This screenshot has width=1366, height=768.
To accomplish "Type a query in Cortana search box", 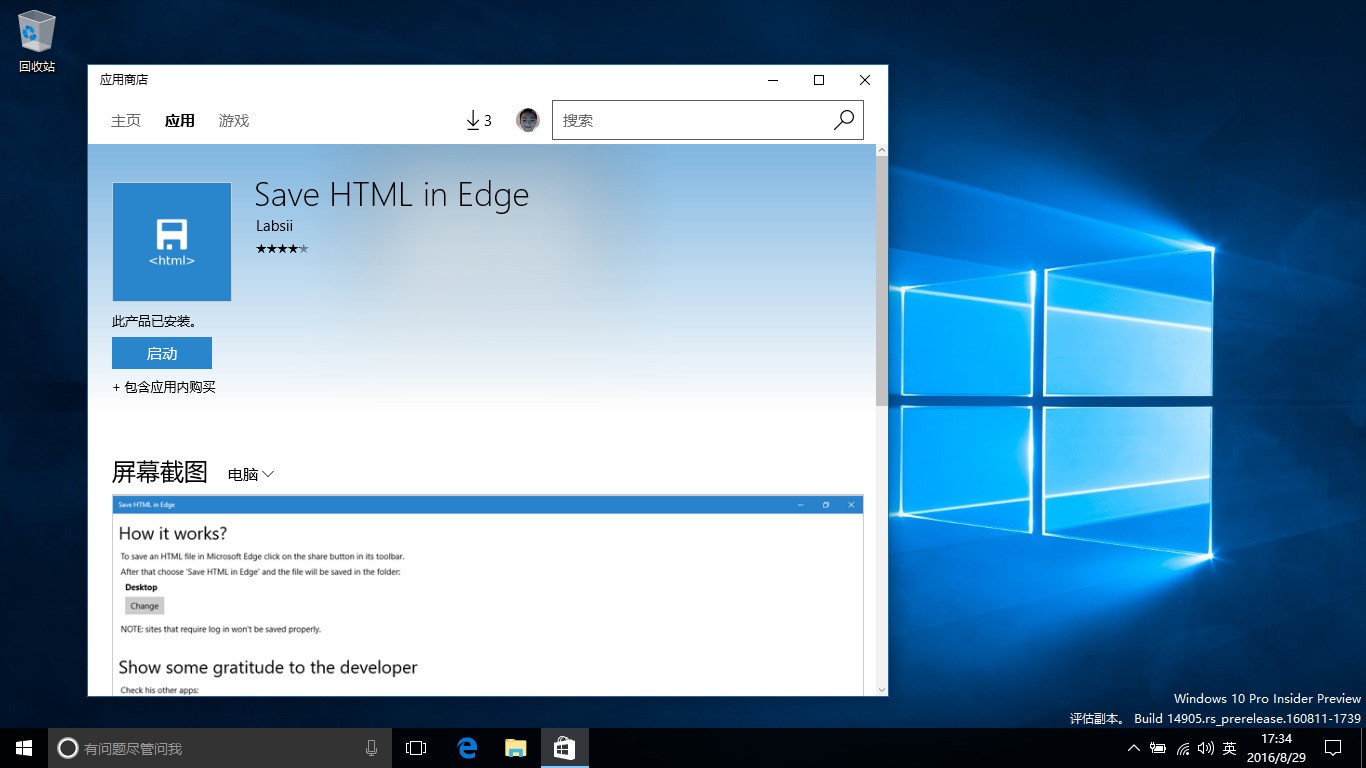I will 218,748.
